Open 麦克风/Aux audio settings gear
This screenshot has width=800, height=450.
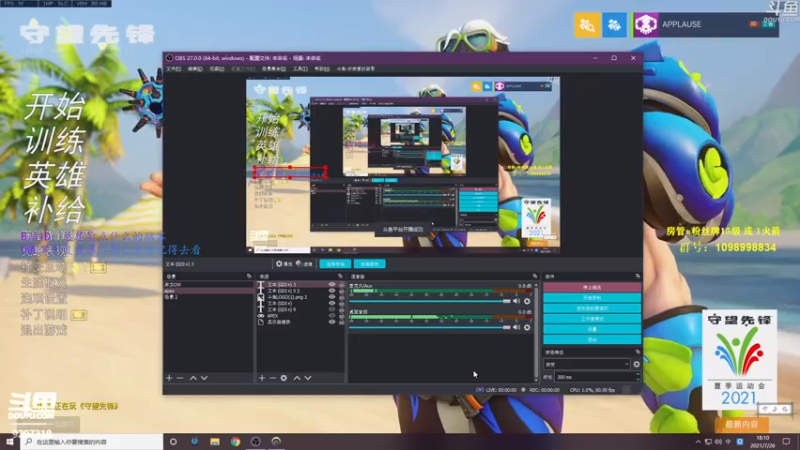[x=527, y=301]
